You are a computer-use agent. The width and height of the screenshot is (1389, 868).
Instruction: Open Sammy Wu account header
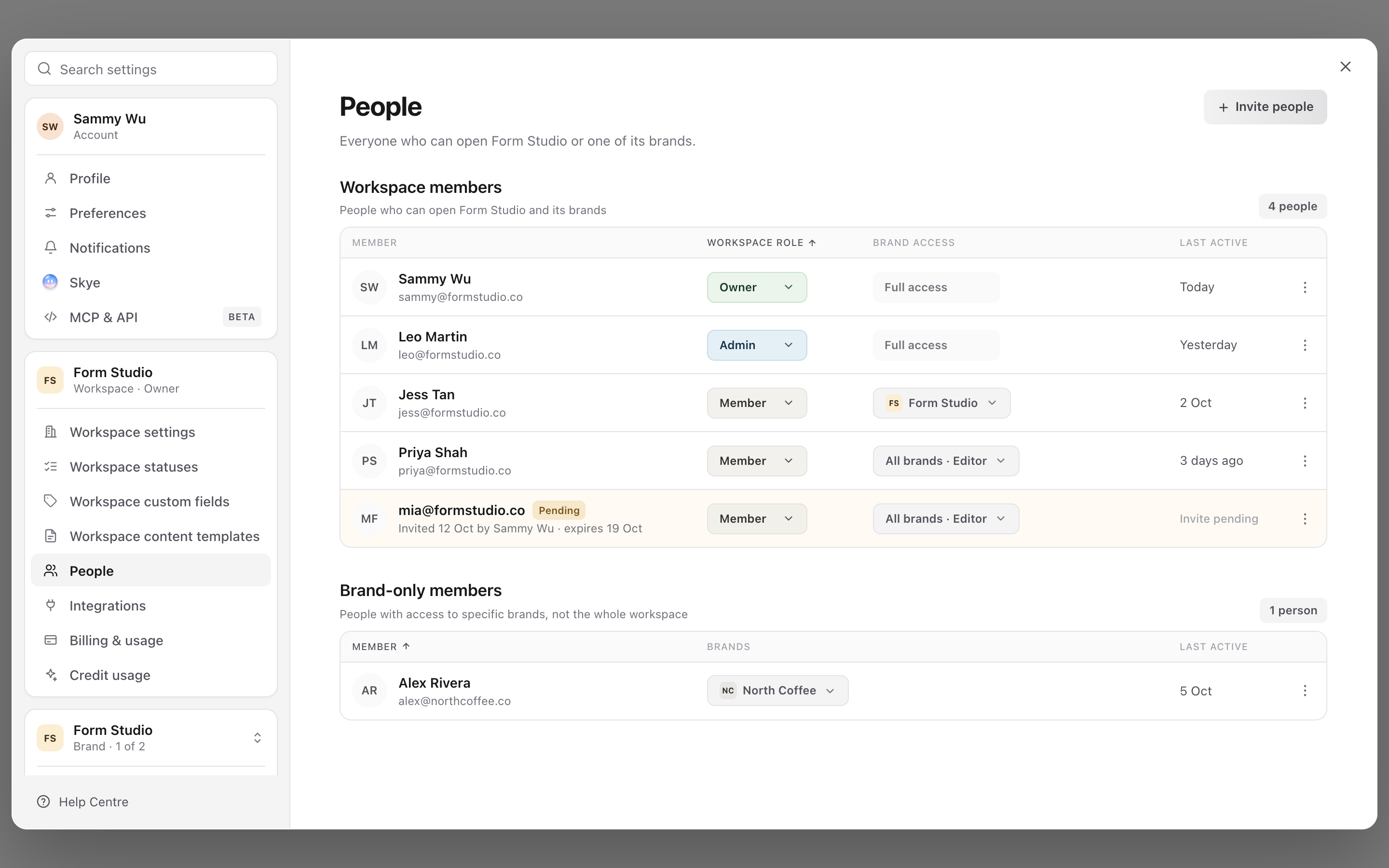click(151, 126)
